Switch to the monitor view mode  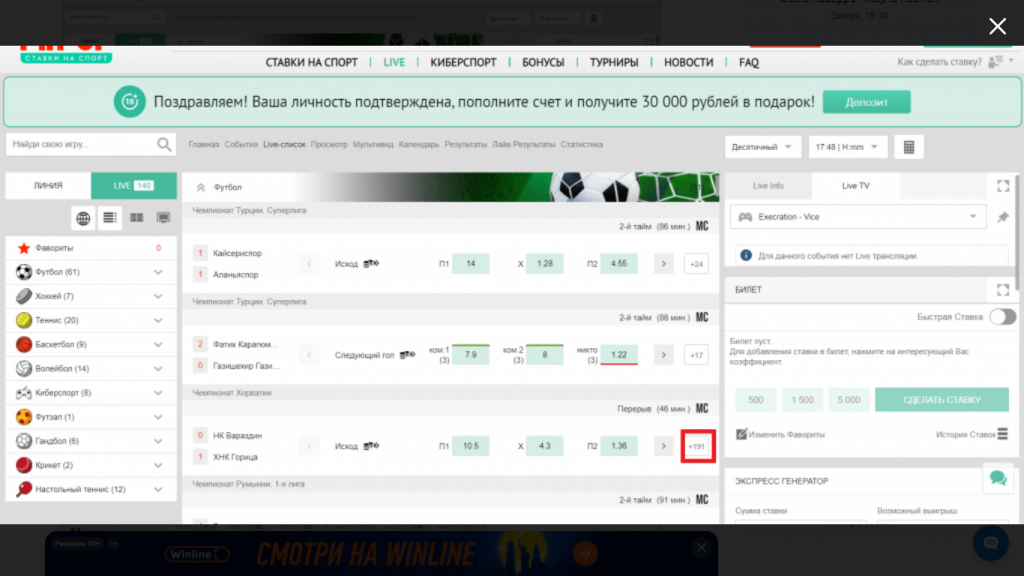click(x=163, y=218)
